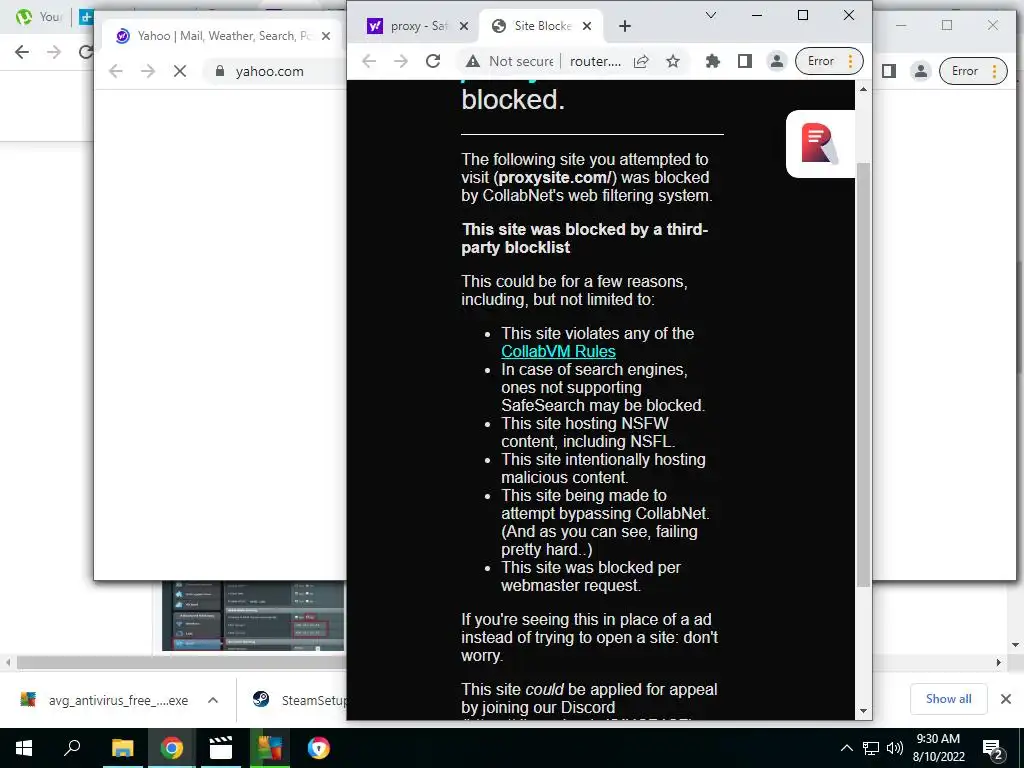Open side panel icon in the rear window

888,71
